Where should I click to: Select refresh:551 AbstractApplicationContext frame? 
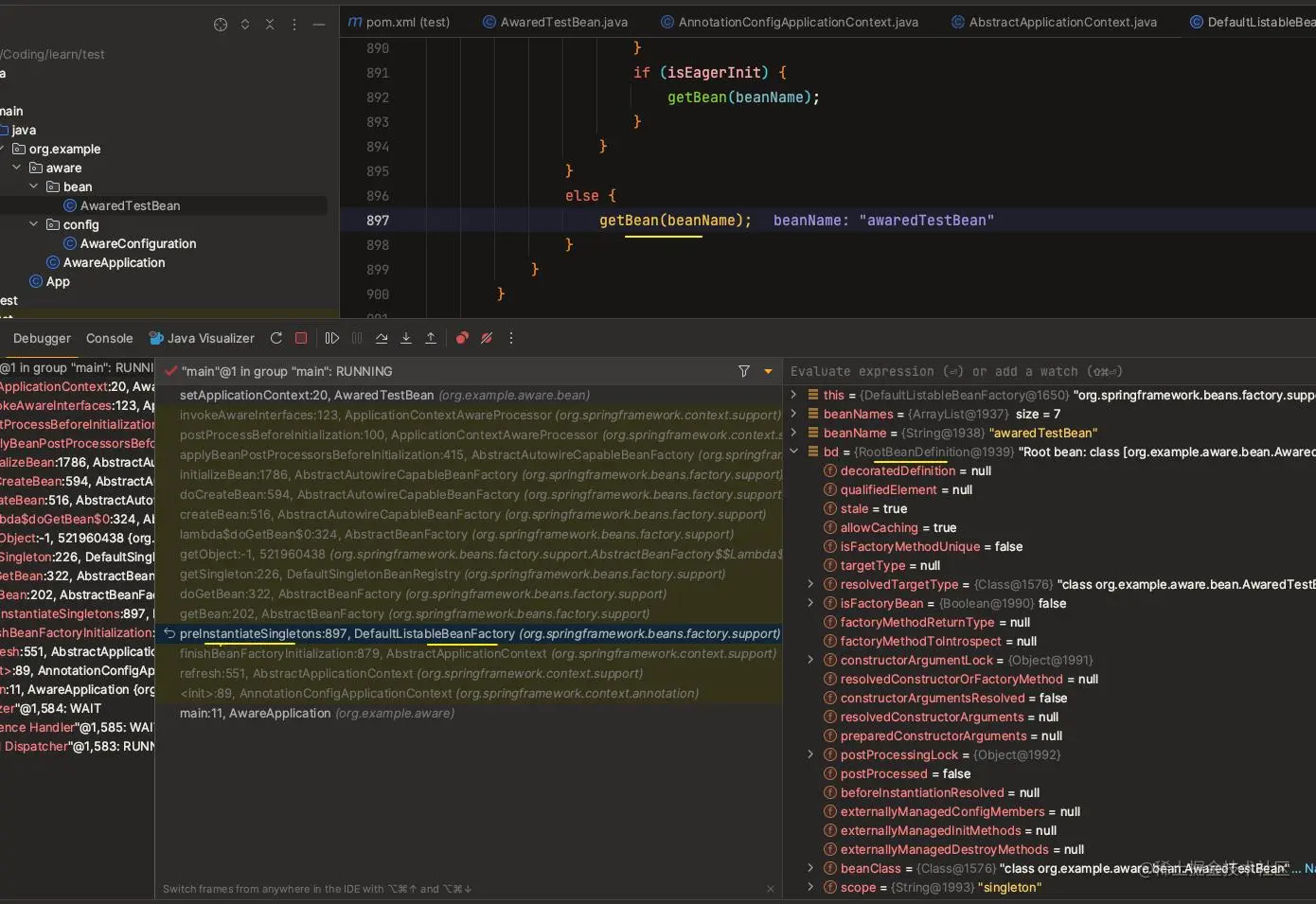[x=470, y=673]
